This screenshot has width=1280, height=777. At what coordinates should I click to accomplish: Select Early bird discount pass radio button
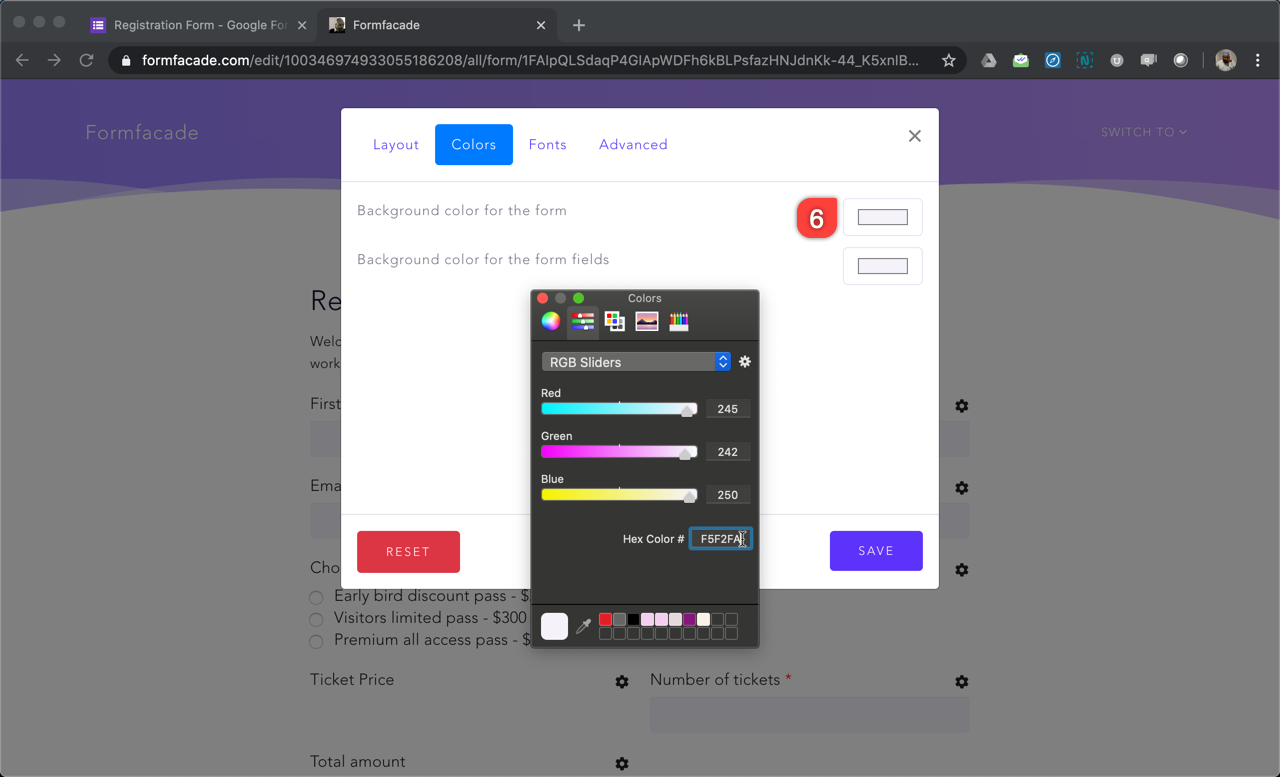coord(316,597)
